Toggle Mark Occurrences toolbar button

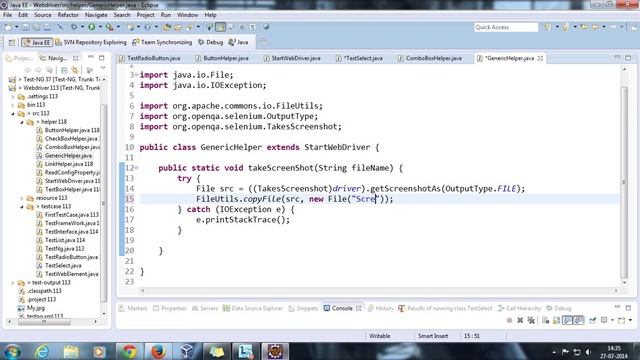click(220, 27)
